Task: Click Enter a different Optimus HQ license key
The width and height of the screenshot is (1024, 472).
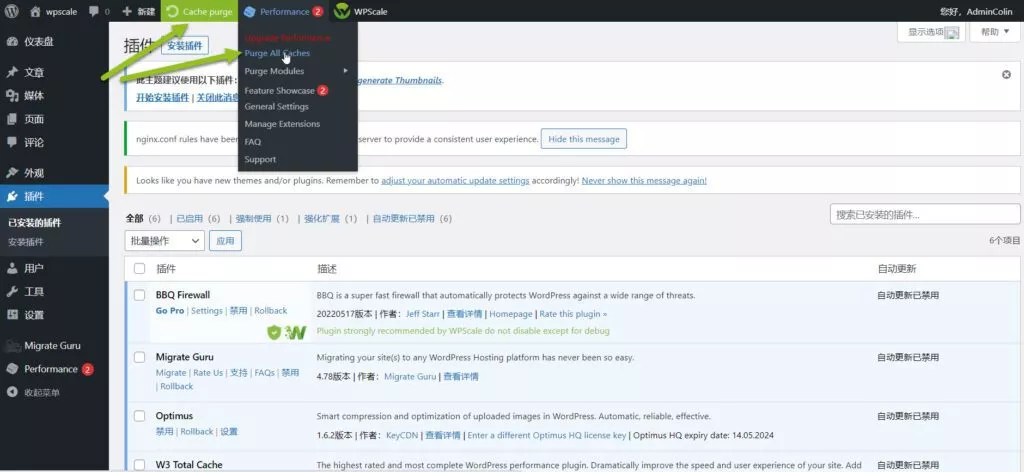Action: click(x=547, y=435)
